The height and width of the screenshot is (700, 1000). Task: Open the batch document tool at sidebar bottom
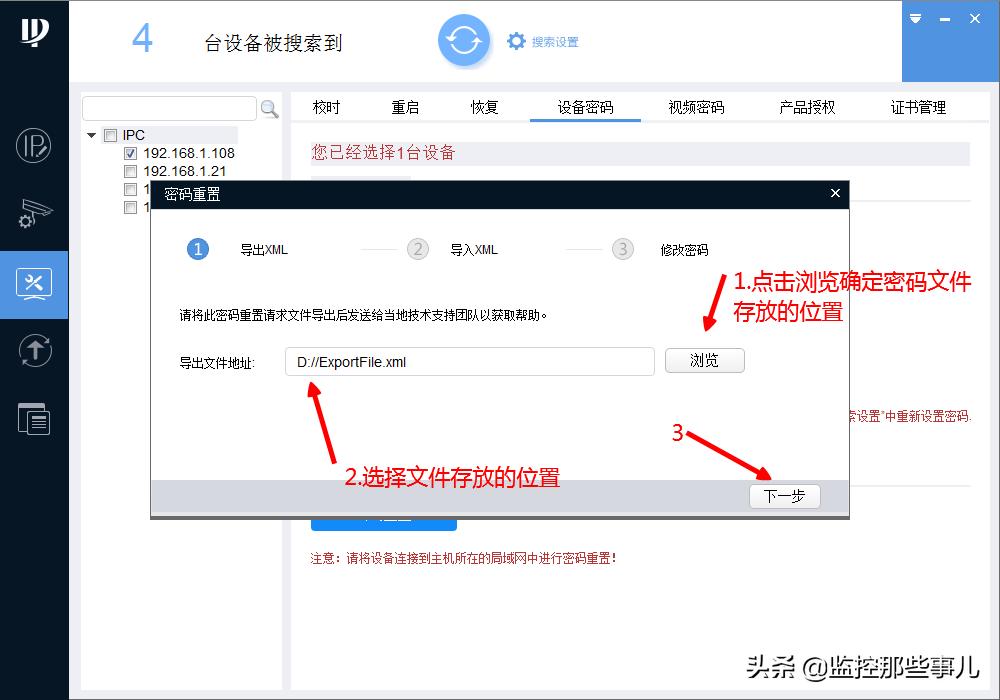34,419
